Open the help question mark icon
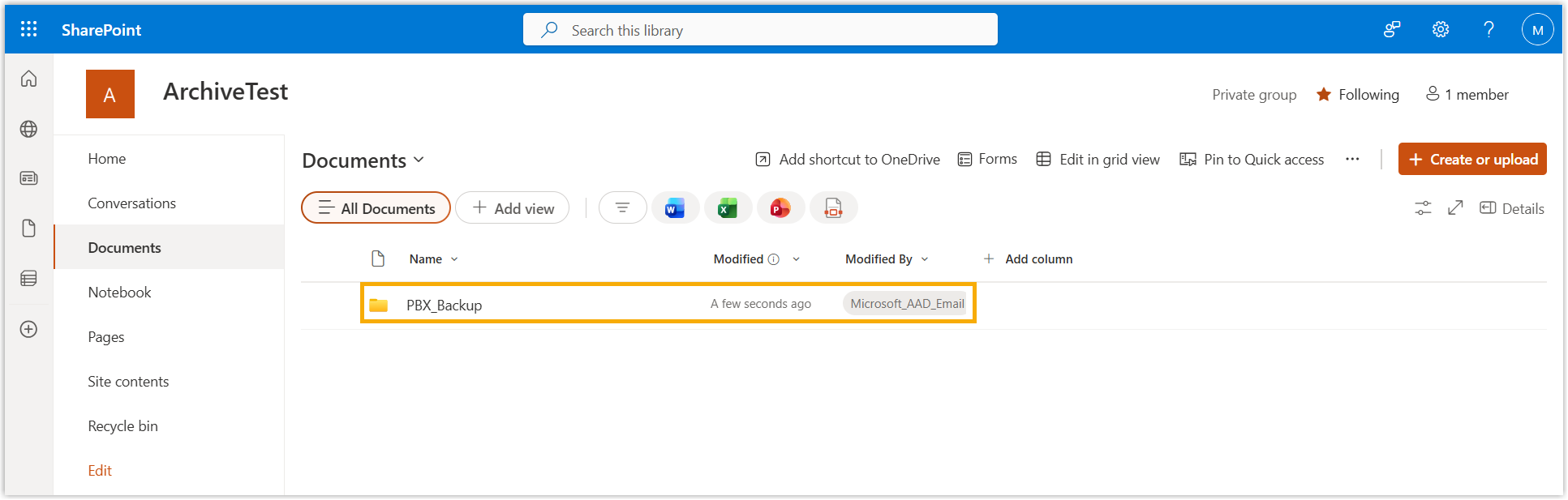Viewport: 1568px width, 500px height. (1489, 29)
